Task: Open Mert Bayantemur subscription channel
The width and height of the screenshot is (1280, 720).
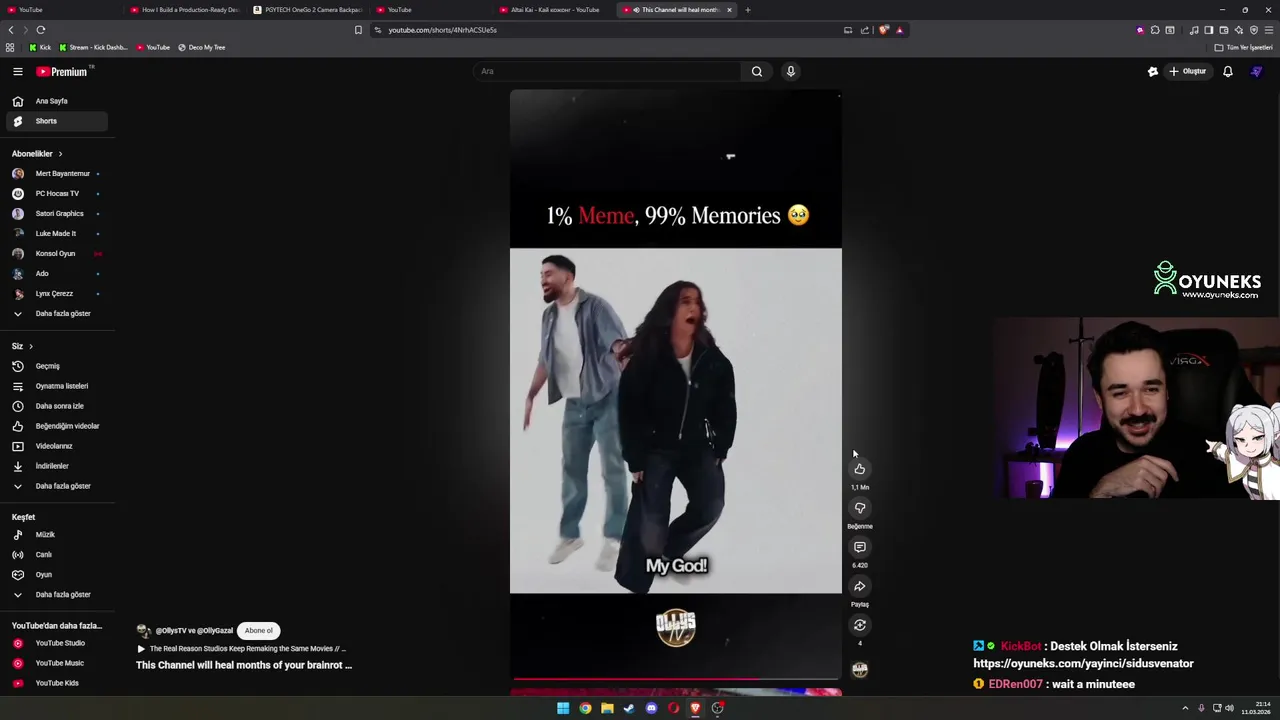Action: pos(56,173)
